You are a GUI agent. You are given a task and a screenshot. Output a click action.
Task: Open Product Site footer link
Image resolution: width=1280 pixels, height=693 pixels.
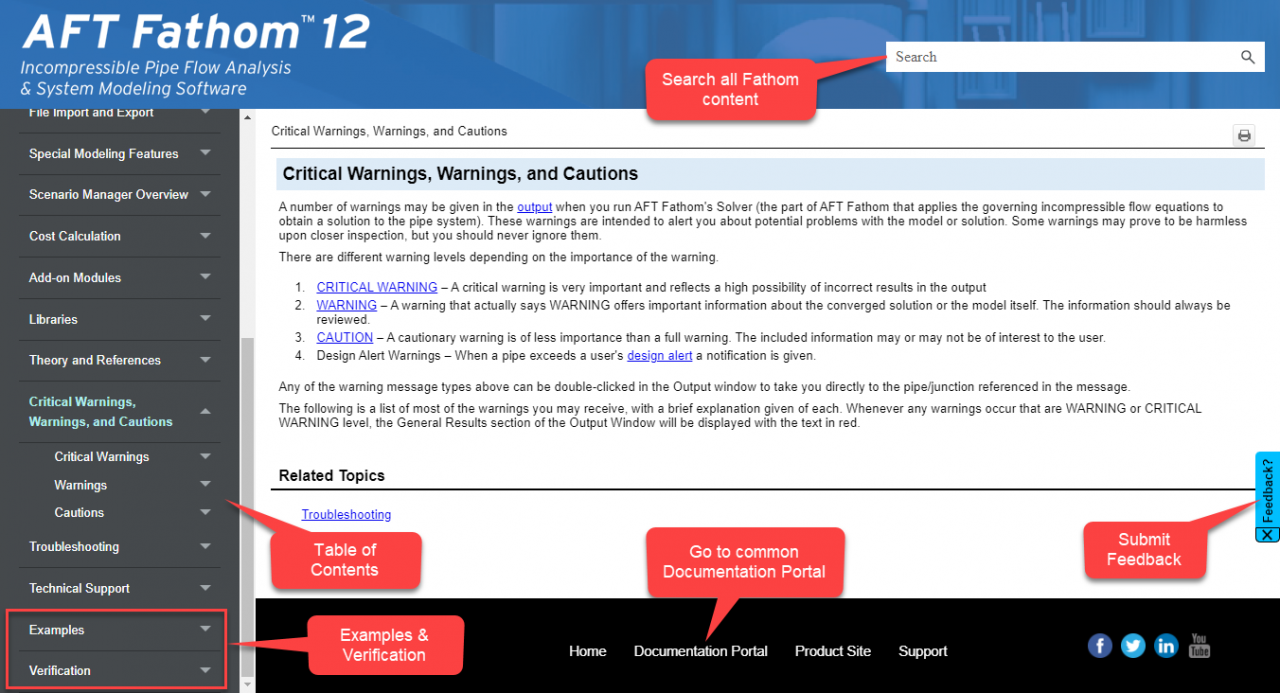833,651
